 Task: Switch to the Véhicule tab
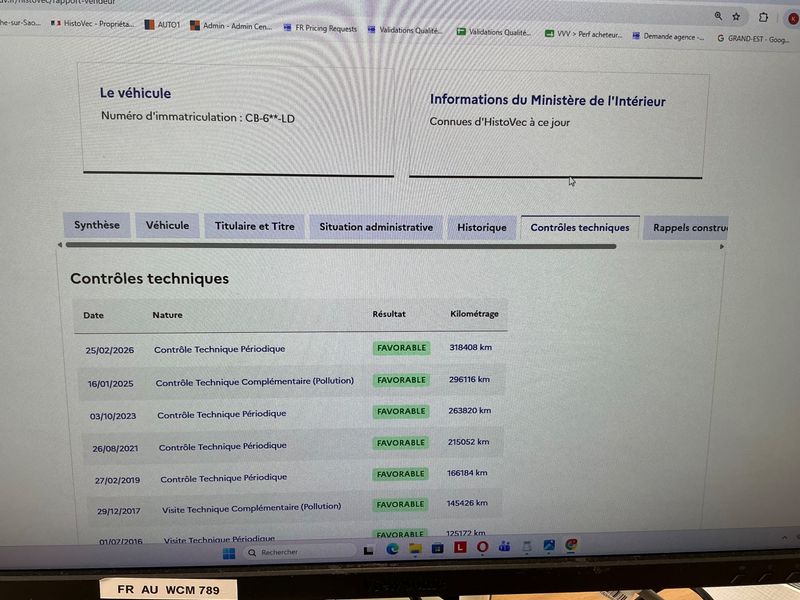167,226
